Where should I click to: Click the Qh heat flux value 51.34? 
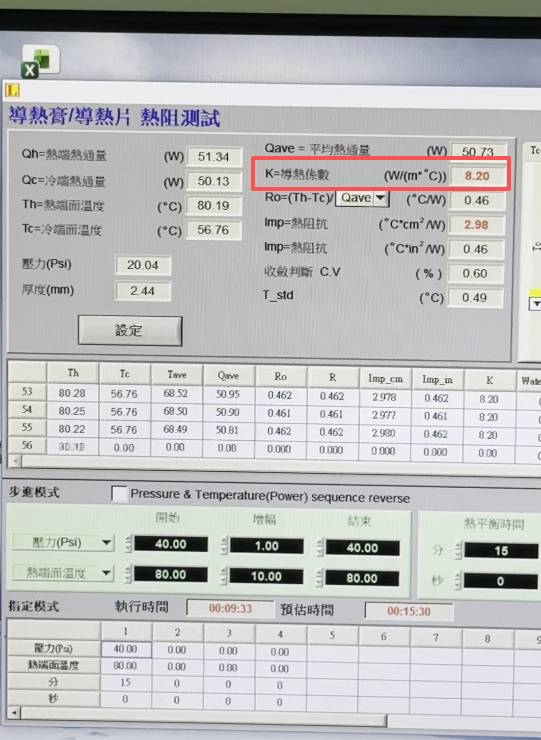point(214,157)
